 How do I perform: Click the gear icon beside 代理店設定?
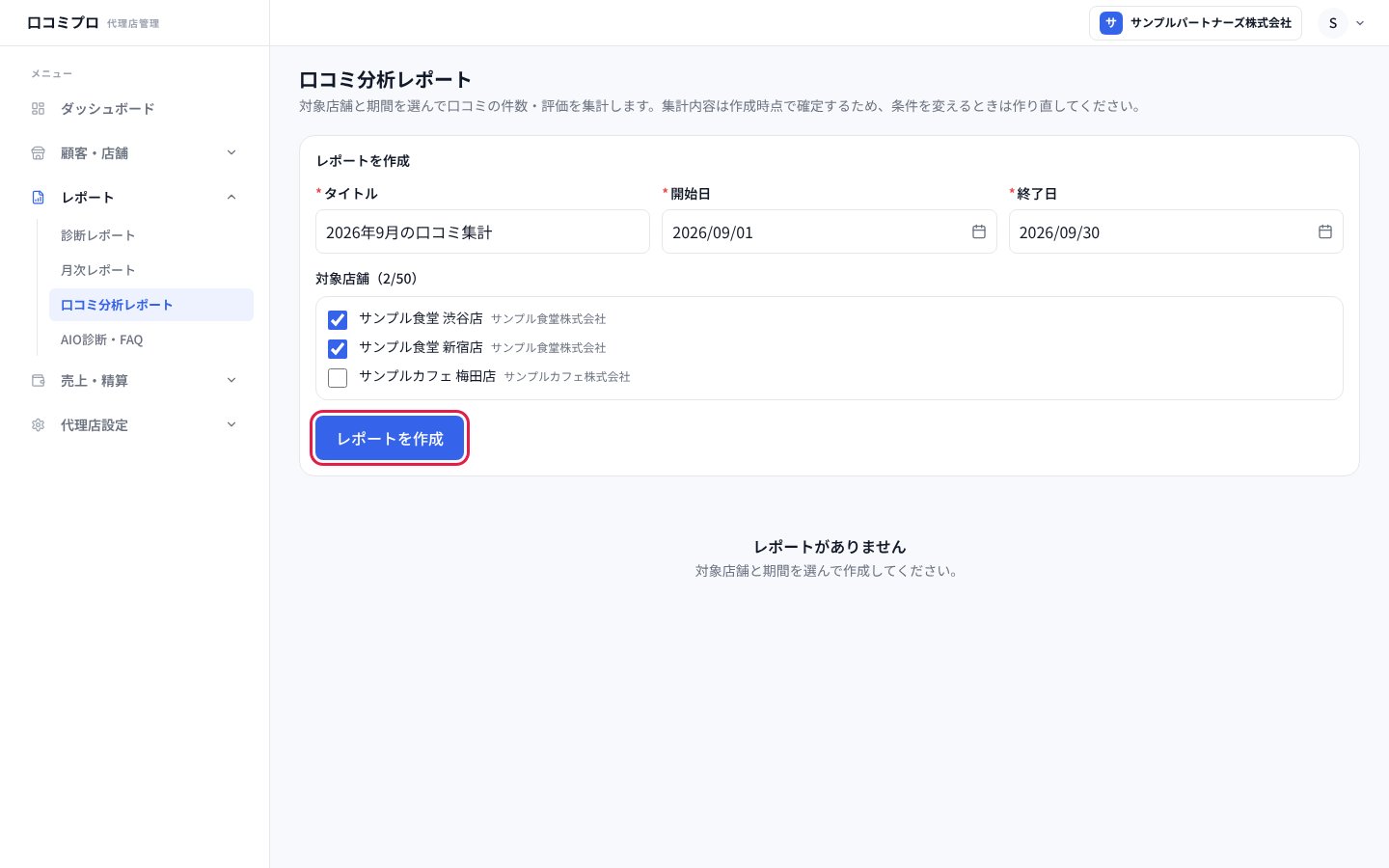coord(39,425)
